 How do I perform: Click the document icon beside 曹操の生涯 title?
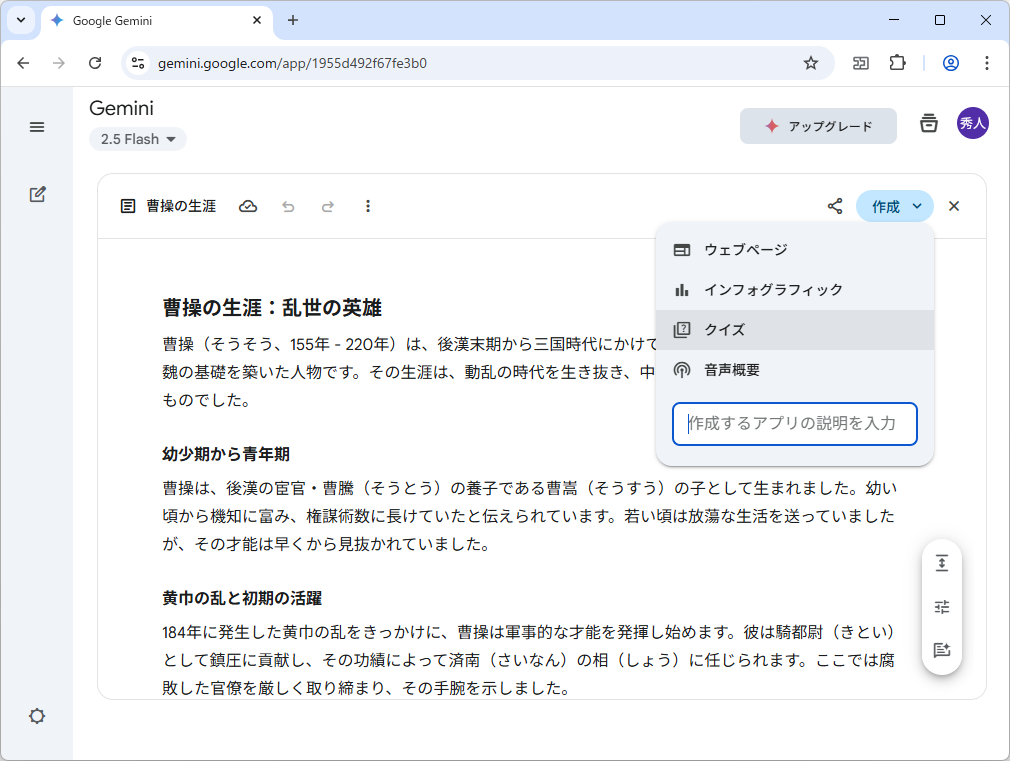pyautogui.click(x=126, y=206)
